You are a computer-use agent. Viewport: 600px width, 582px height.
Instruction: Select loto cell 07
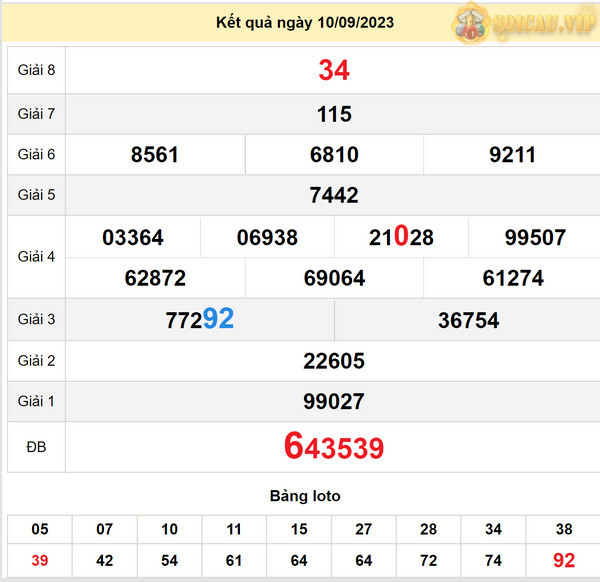(x=104, y=529)
